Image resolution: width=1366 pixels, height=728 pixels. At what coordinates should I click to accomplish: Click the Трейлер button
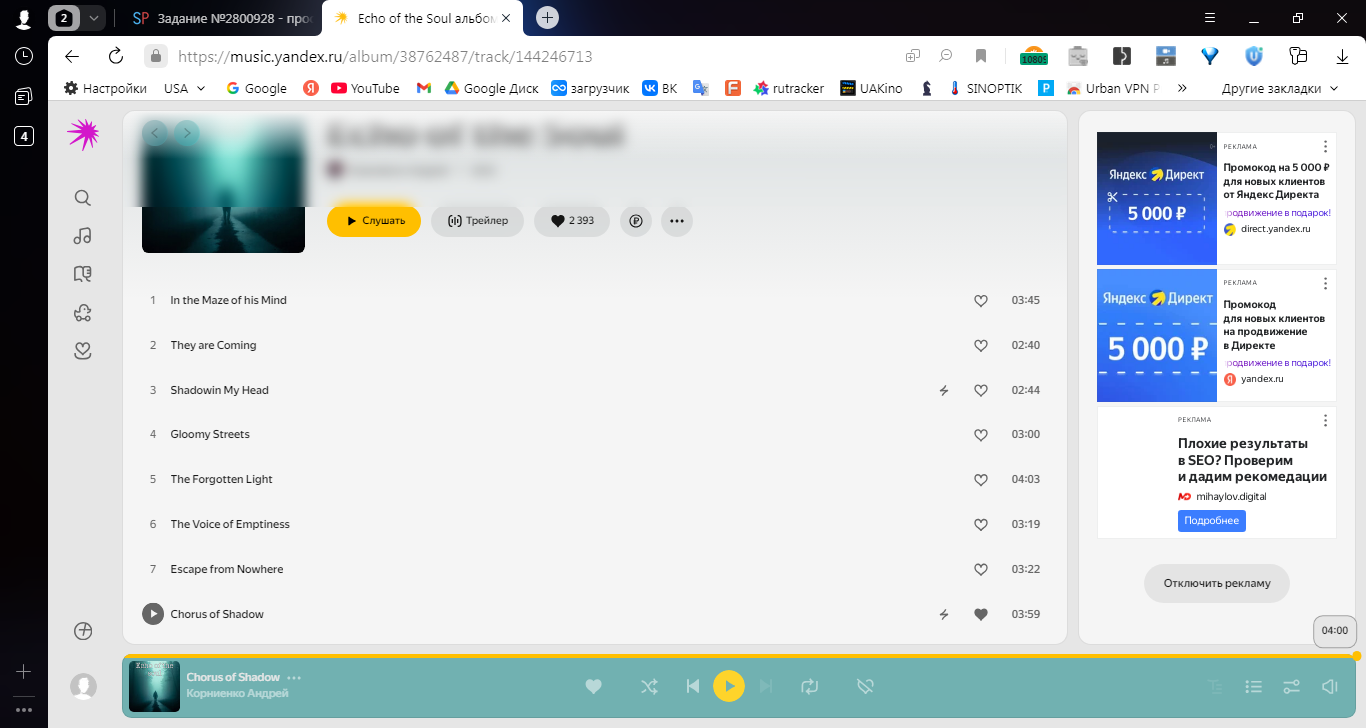477,221
